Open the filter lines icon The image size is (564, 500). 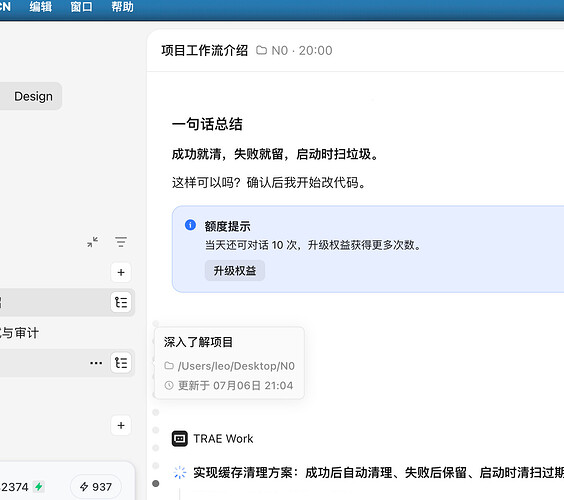click(x=121, y=242)
